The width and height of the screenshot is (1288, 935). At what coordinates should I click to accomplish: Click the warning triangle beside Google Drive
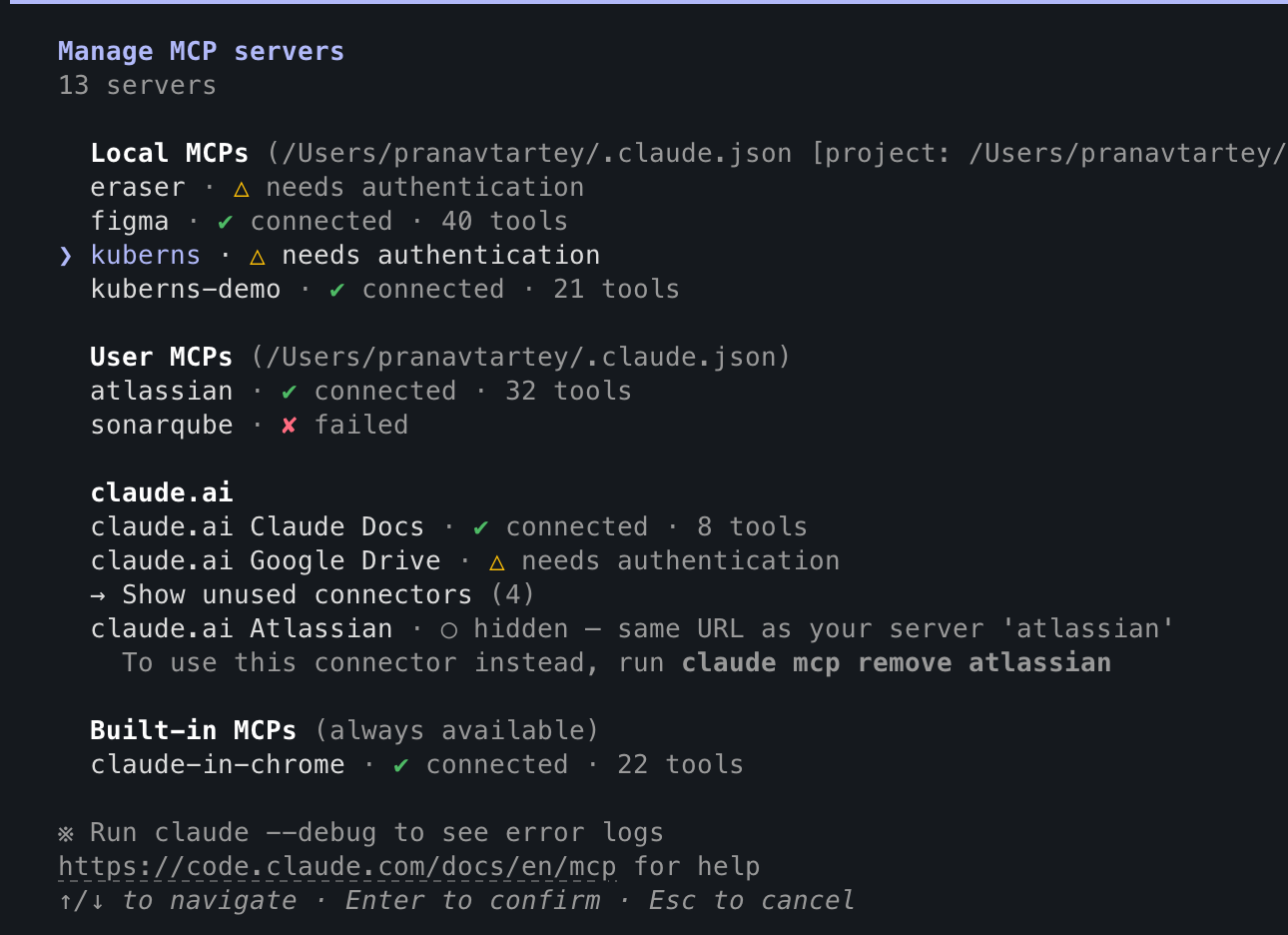click(497, 562)
